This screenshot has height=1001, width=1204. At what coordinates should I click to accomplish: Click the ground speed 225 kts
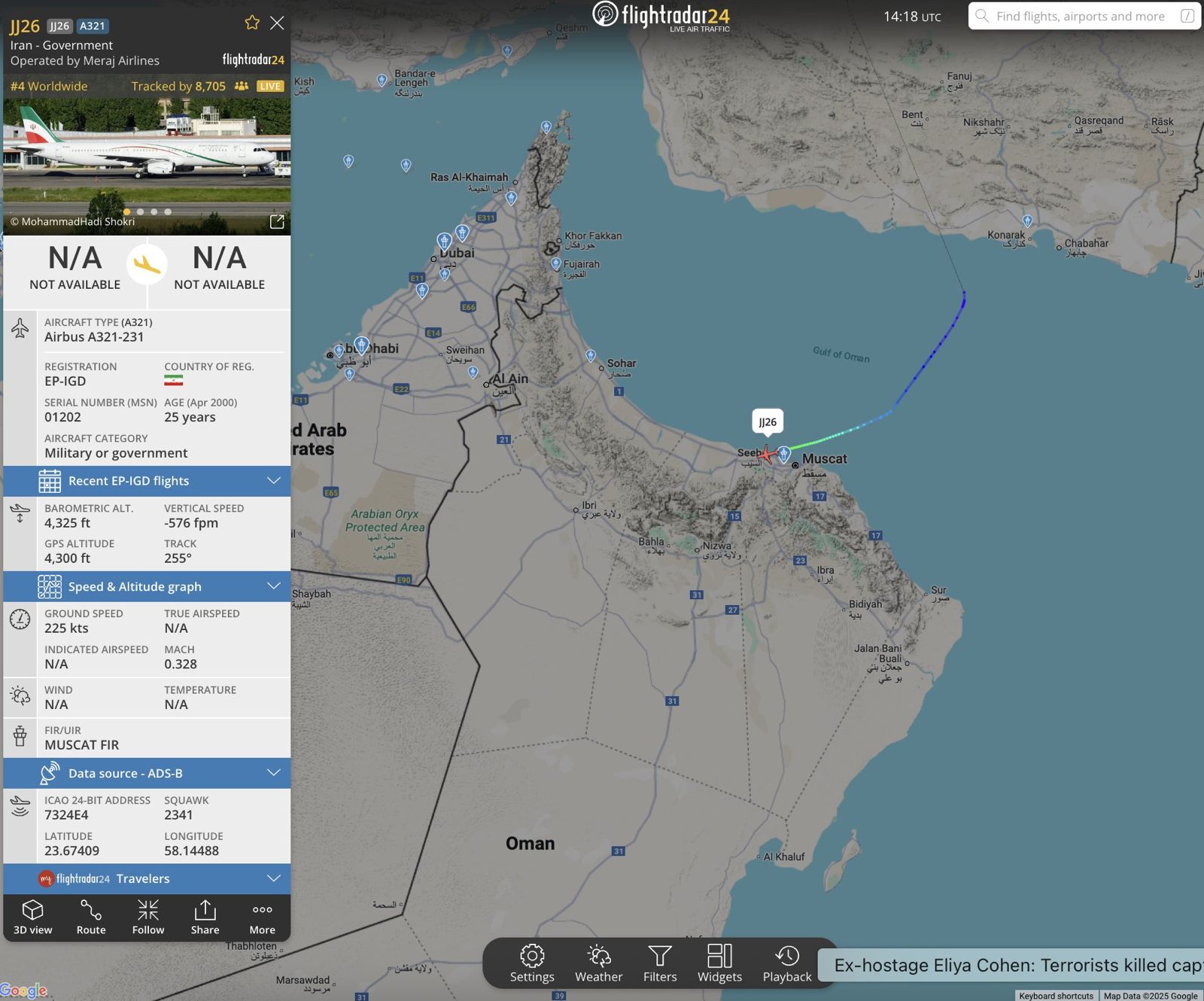tap(66, 628)
